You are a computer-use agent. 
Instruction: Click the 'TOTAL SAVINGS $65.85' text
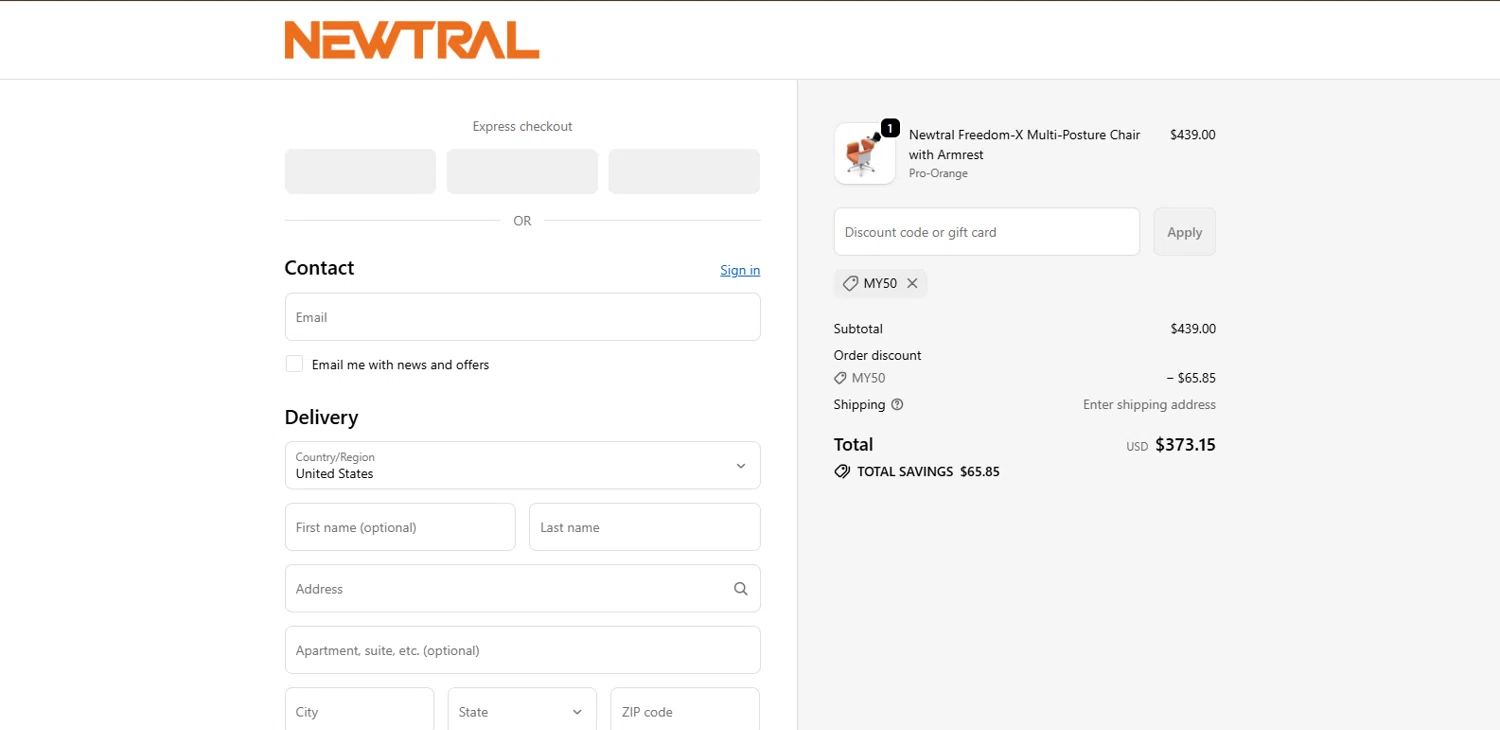928,472
